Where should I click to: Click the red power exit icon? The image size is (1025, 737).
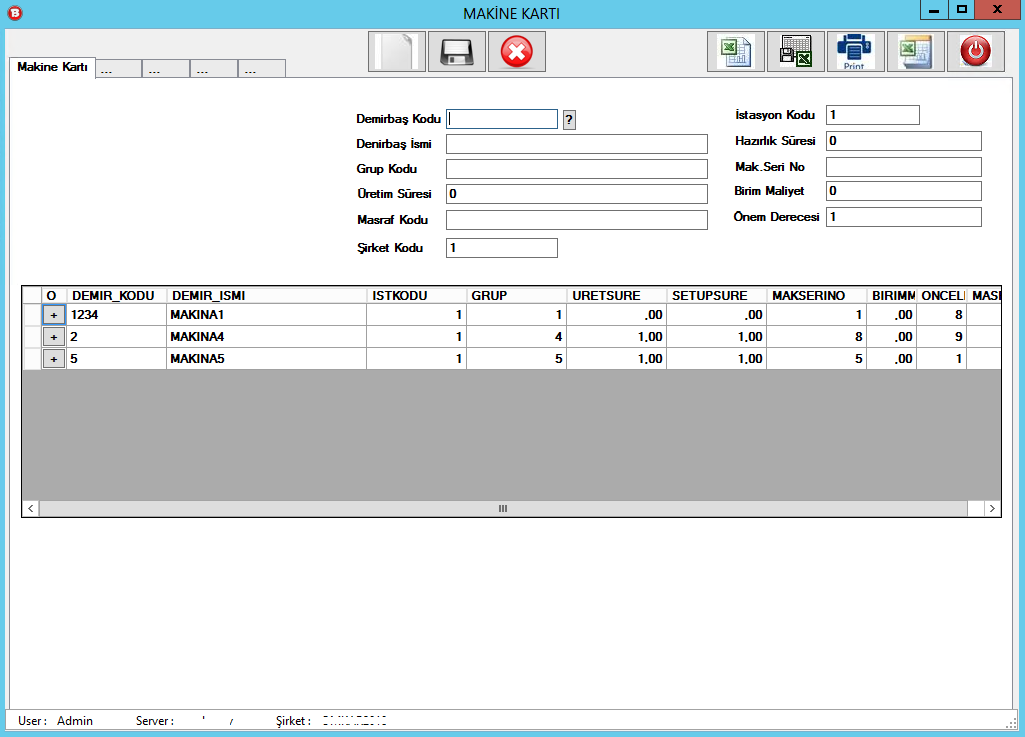click(x=975, y=51)
